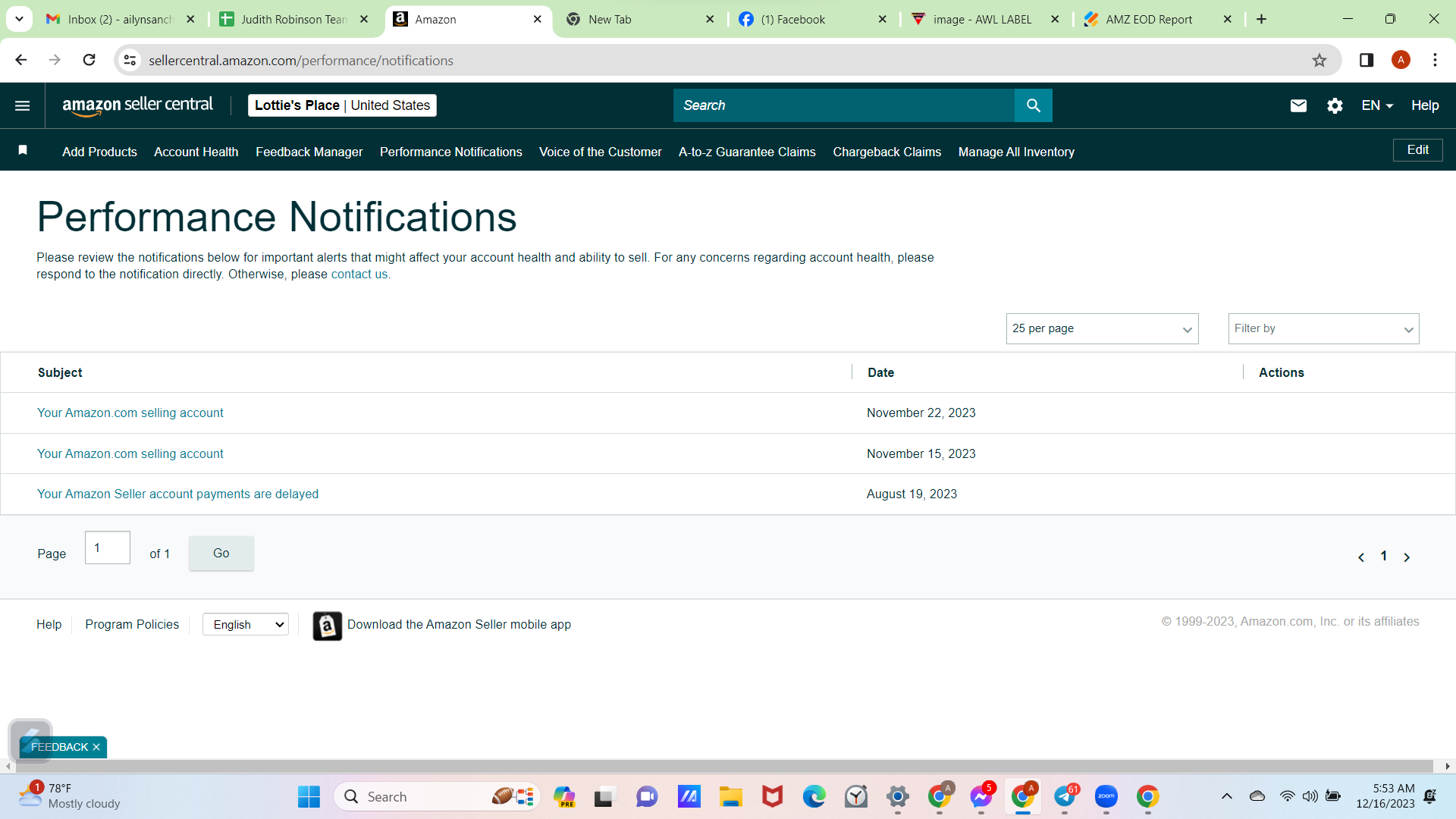The image size is (1456, 819).
Task: Open Download the Amazon Seller mobile app link
Action: tap(459, 624)
